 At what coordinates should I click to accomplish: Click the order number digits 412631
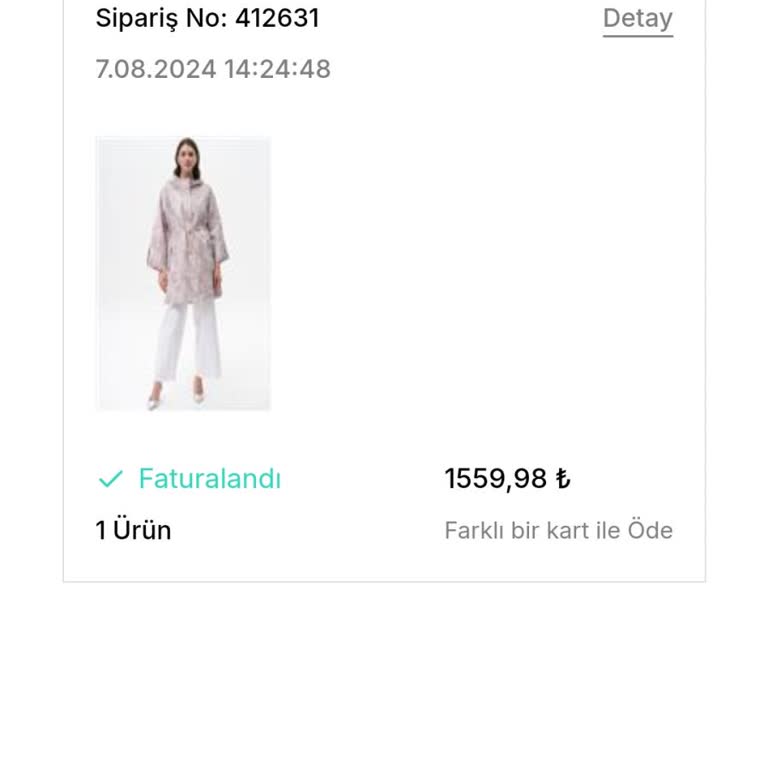point(277,18)
